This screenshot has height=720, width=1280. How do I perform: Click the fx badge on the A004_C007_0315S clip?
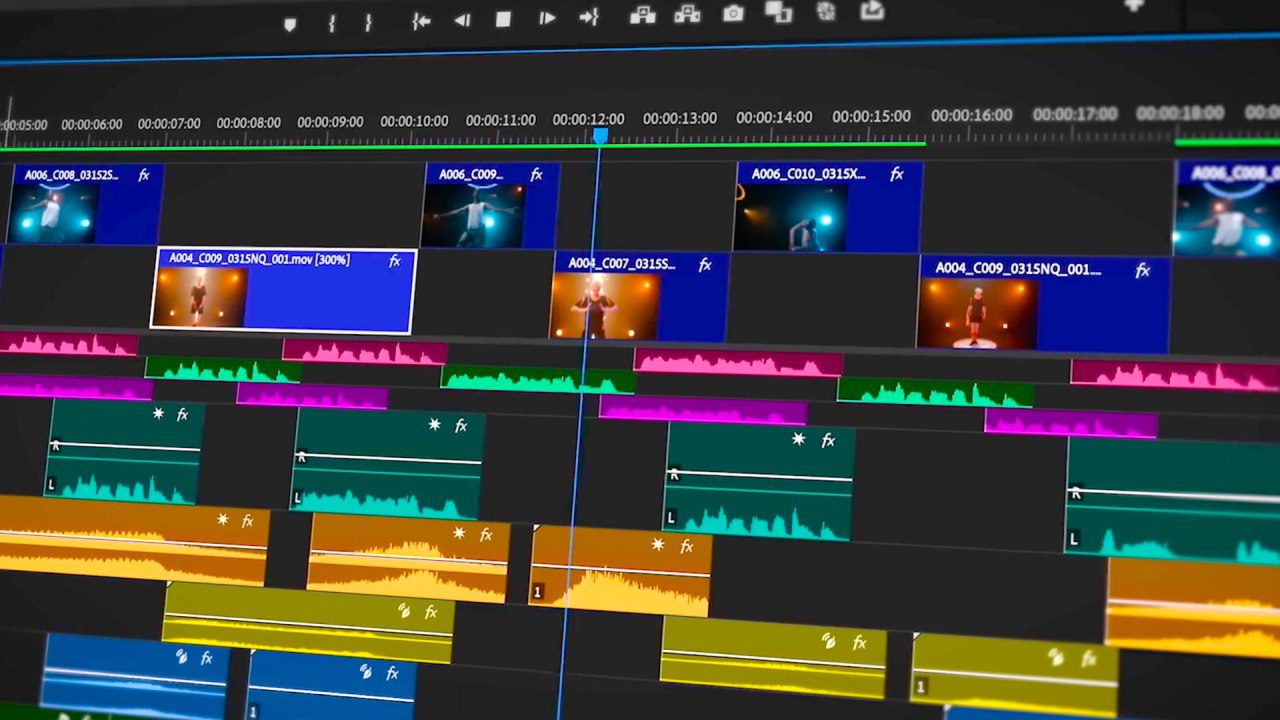click(x=705, y=265)
